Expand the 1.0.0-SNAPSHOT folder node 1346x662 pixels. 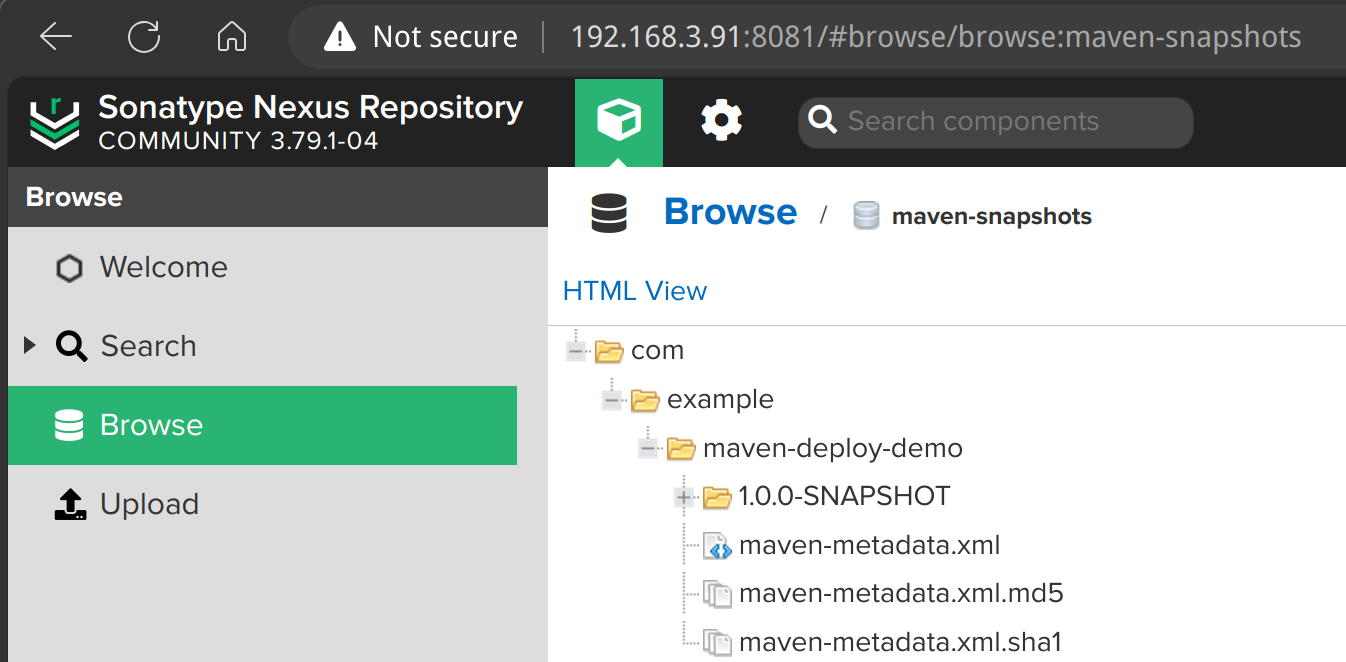click(x=685, y=497)
